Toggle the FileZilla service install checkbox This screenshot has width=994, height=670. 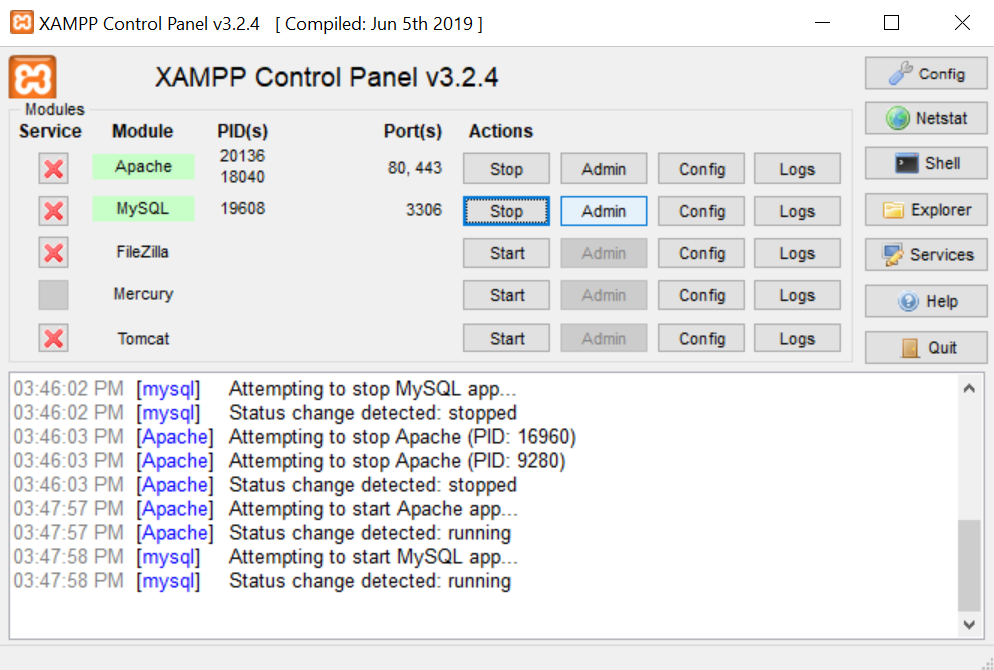[54, 253]
